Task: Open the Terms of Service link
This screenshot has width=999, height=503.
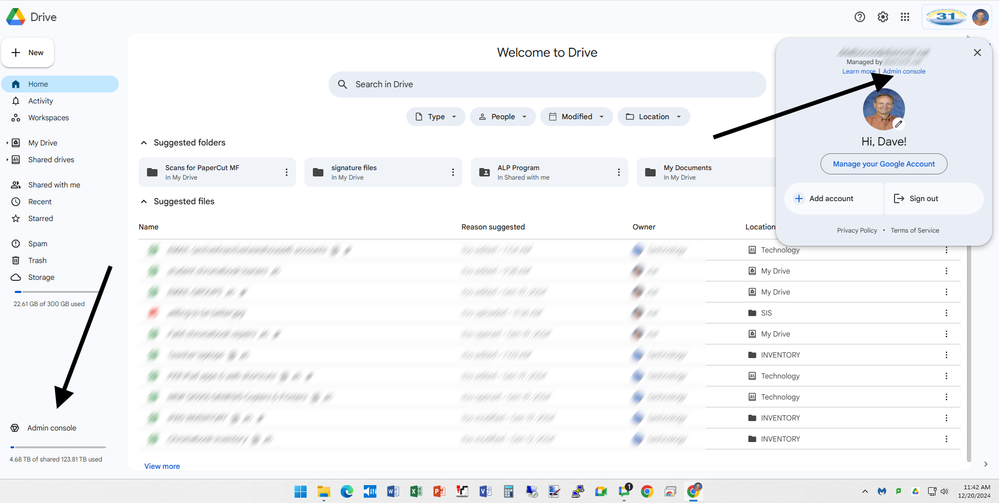Action: [915, 230]
